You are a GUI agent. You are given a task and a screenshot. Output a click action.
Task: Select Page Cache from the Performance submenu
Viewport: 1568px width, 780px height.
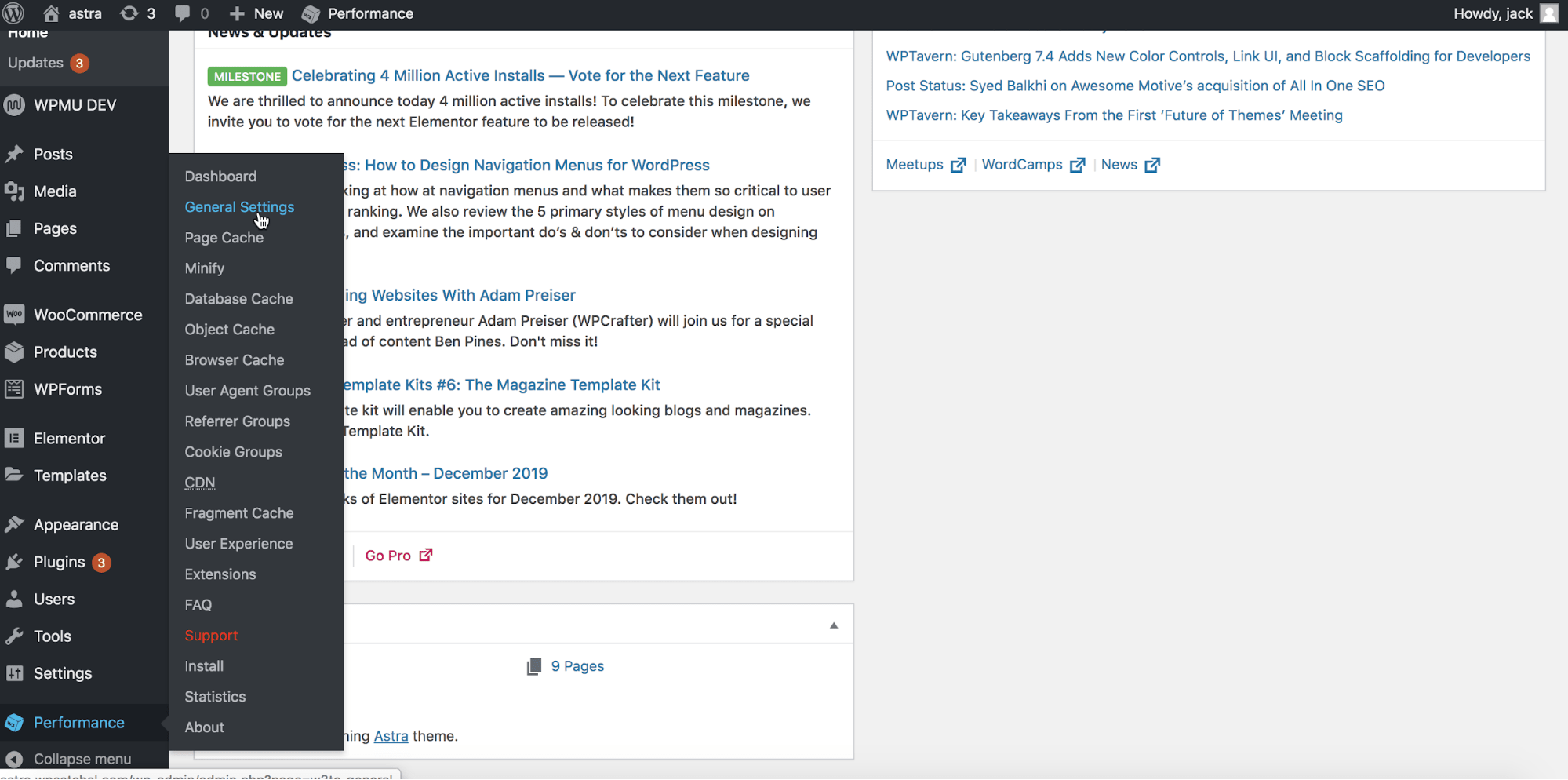[x=224, y=238]
